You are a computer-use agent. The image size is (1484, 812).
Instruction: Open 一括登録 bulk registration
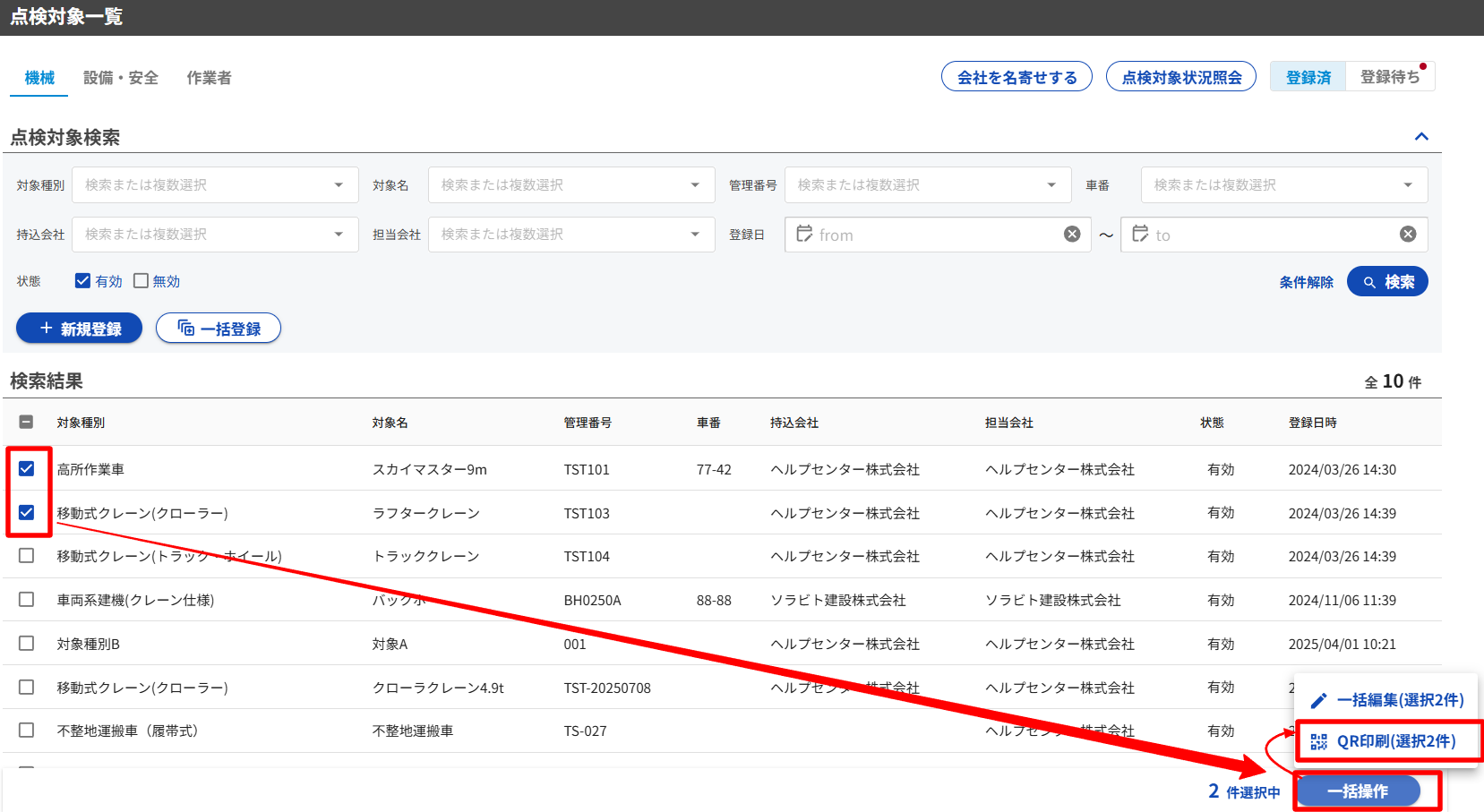coord(219,329)
